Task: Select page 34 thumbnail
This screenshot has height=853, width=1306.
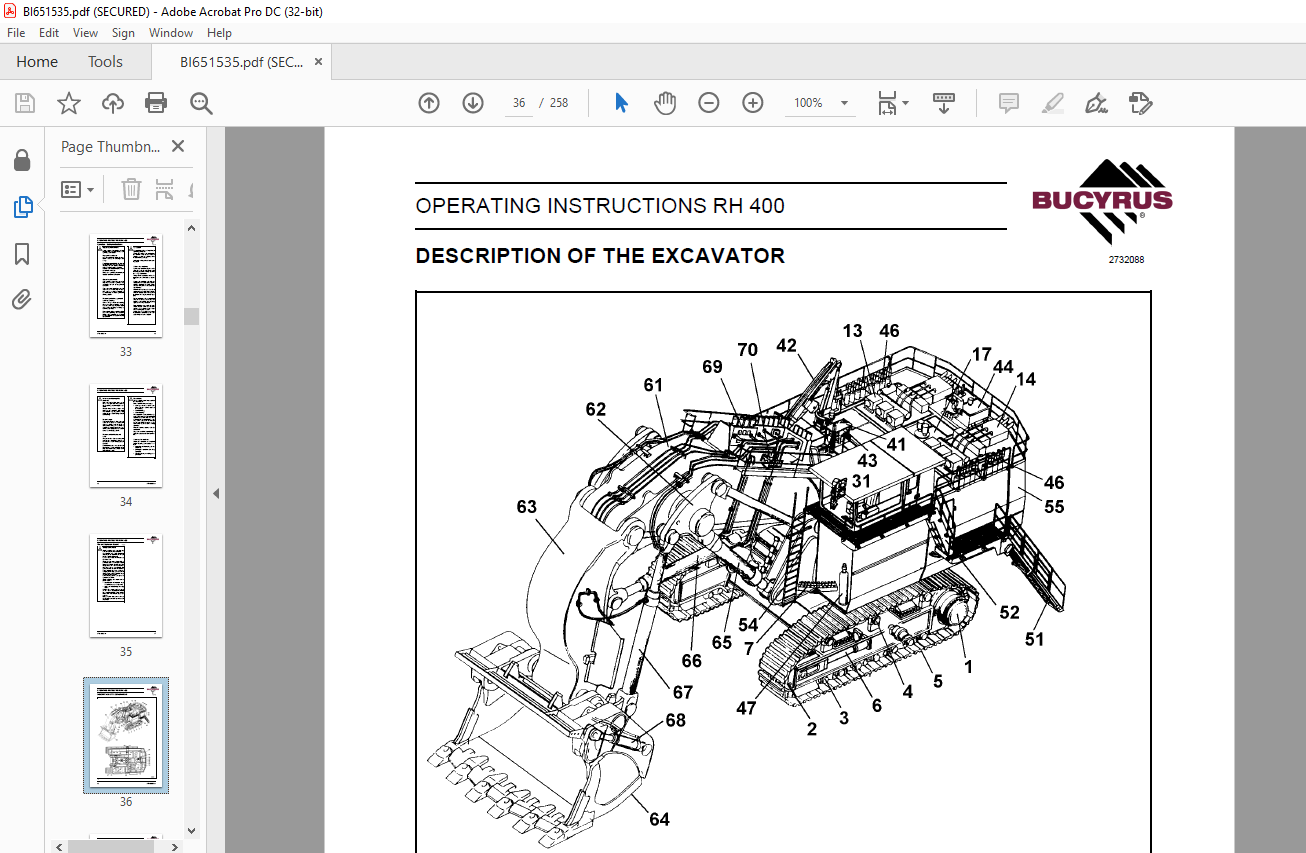Action: point(126,436)
